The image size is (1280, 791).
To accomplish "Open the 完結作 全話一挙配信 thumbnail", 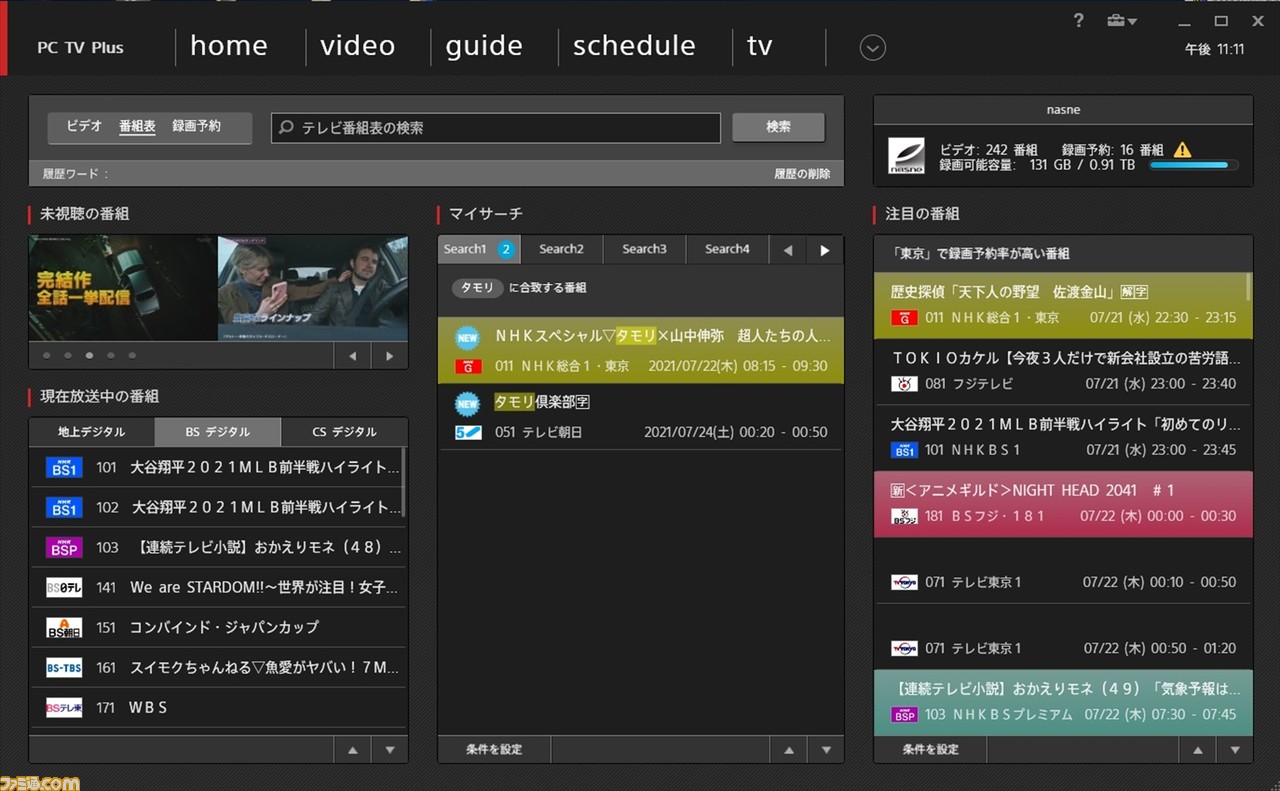I will [x=123, y=288].
